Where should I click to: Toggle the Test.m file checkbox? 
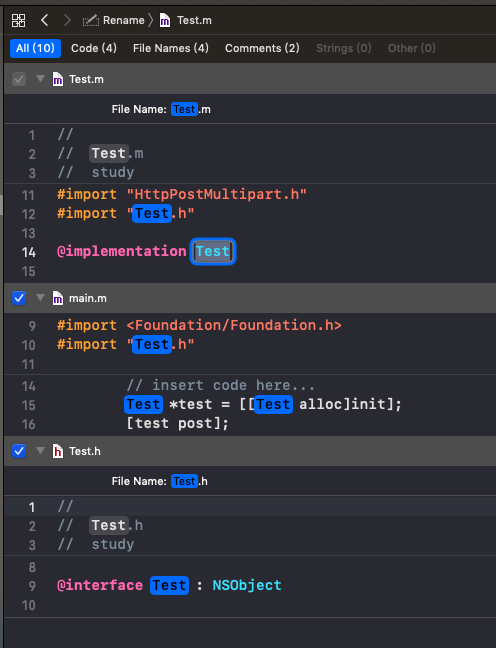click(19, 79)
